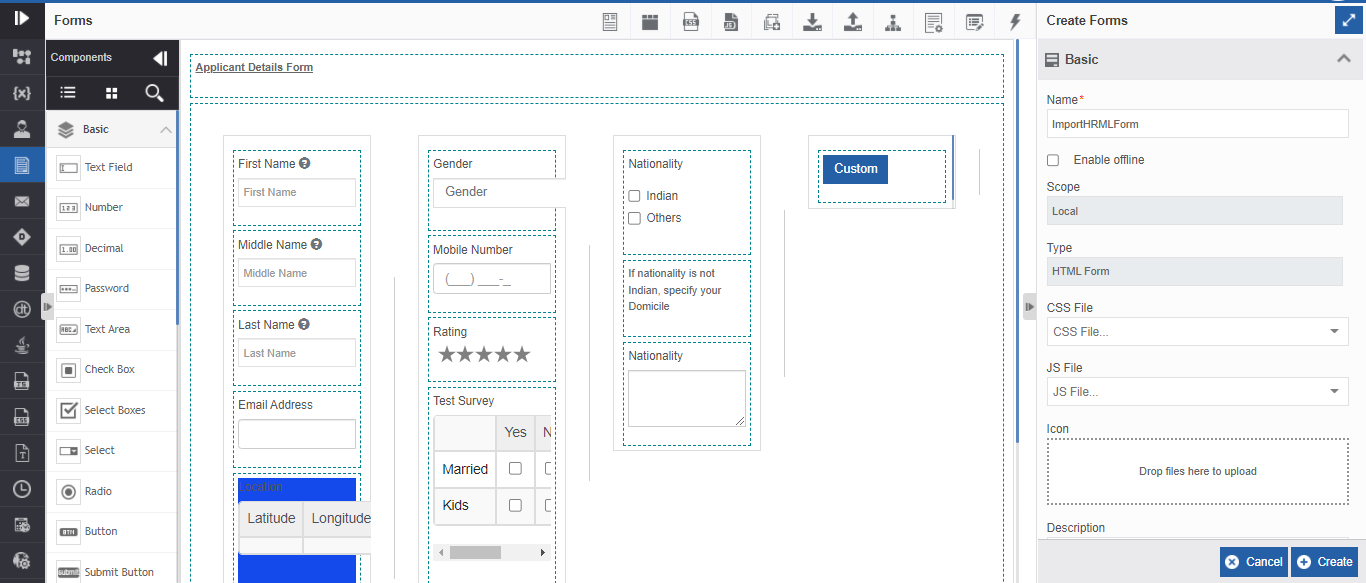Toggle the left panel splitter handle
Image resolution: width=1366 pixels, height=583 pixels.
click(47, 306)
